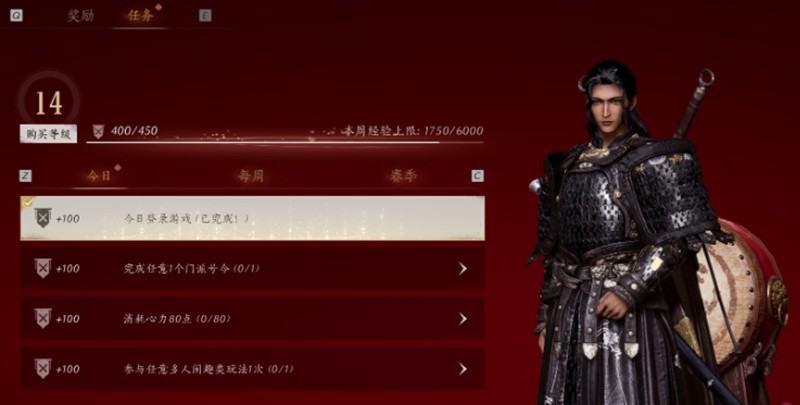This screenshot has width=800, height=405.
Task: Click the E key hint icon
Action: 205,15
